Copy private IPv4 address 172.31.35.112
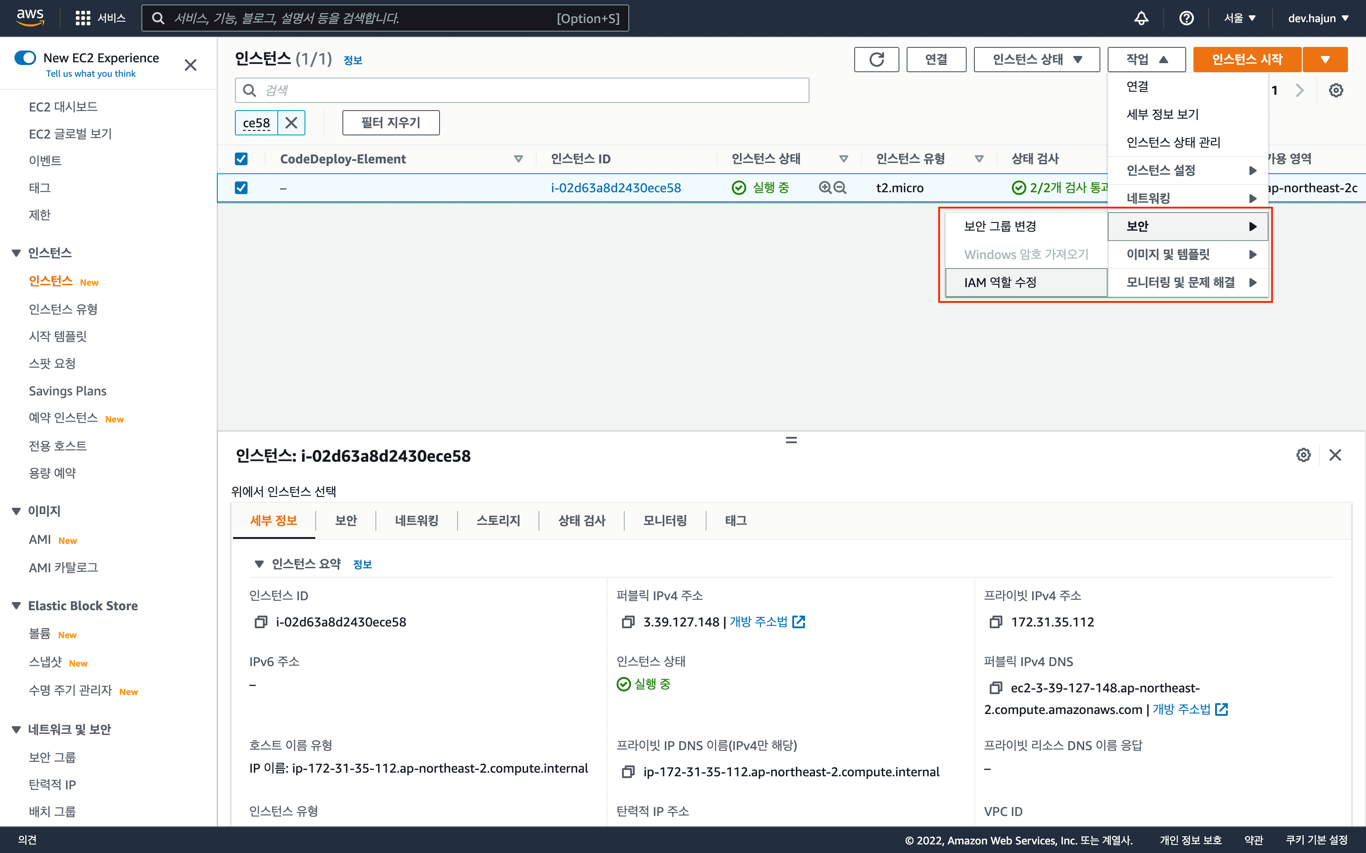This screenshot has height=853, width=1366. (996, 622)
